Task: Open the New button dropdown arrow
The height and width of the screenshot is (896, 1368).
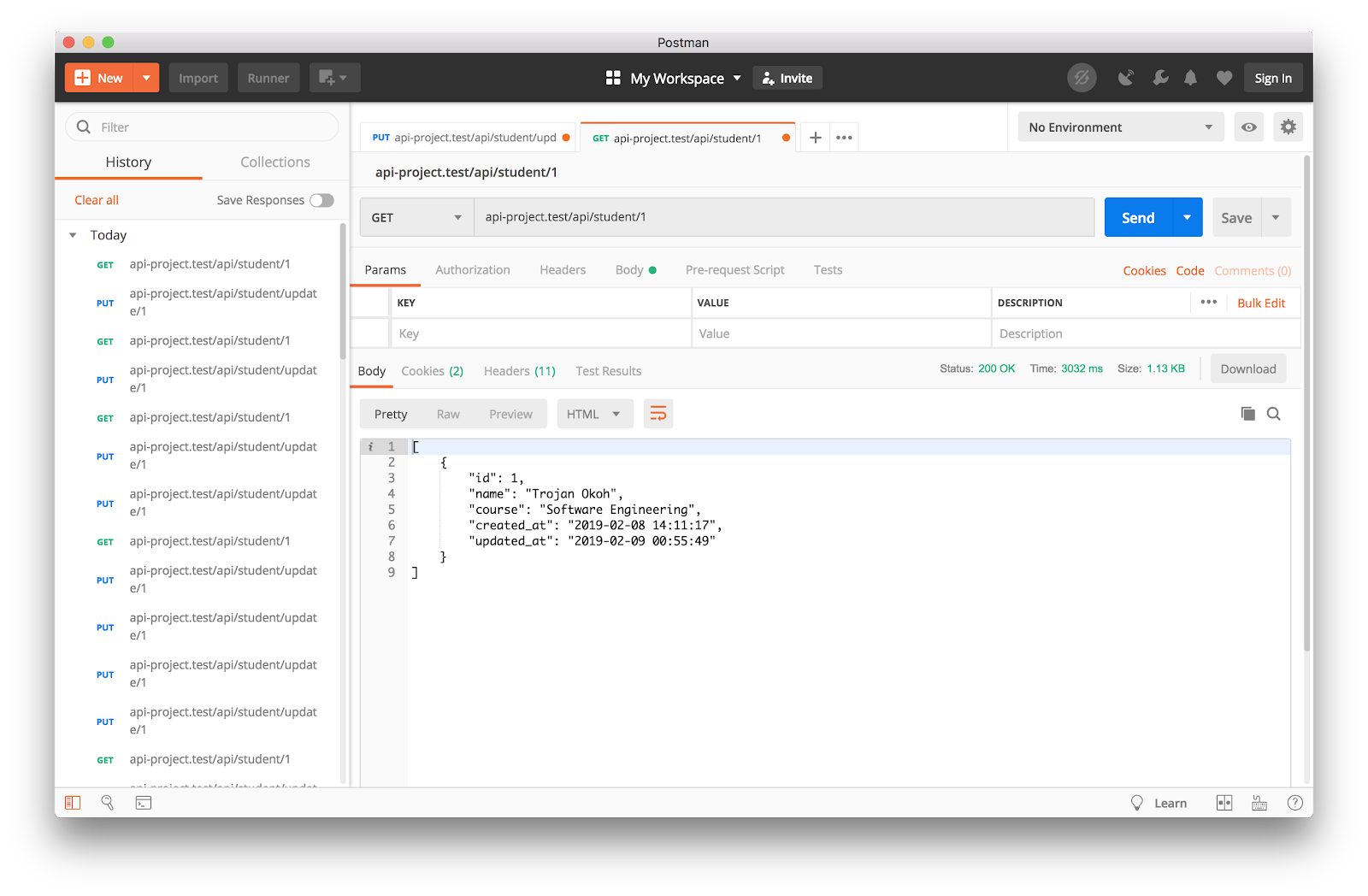Action: (146, 78)
